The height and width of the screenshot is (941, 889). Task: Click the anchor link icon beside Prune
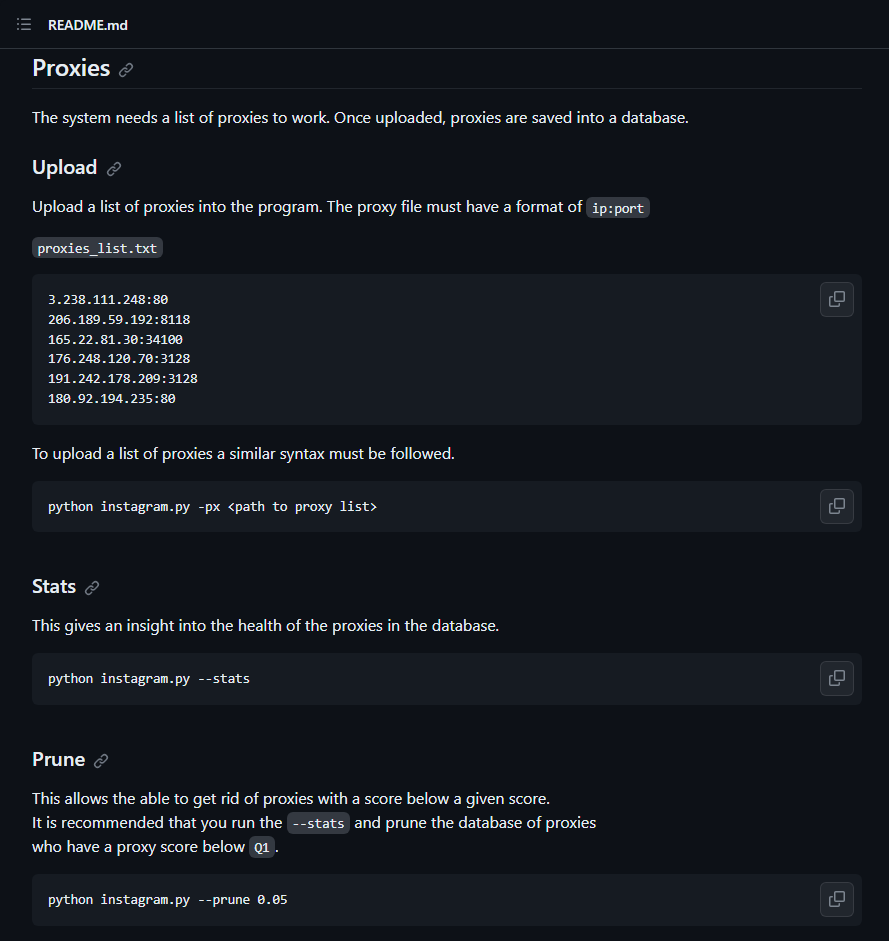pos(101,761)
